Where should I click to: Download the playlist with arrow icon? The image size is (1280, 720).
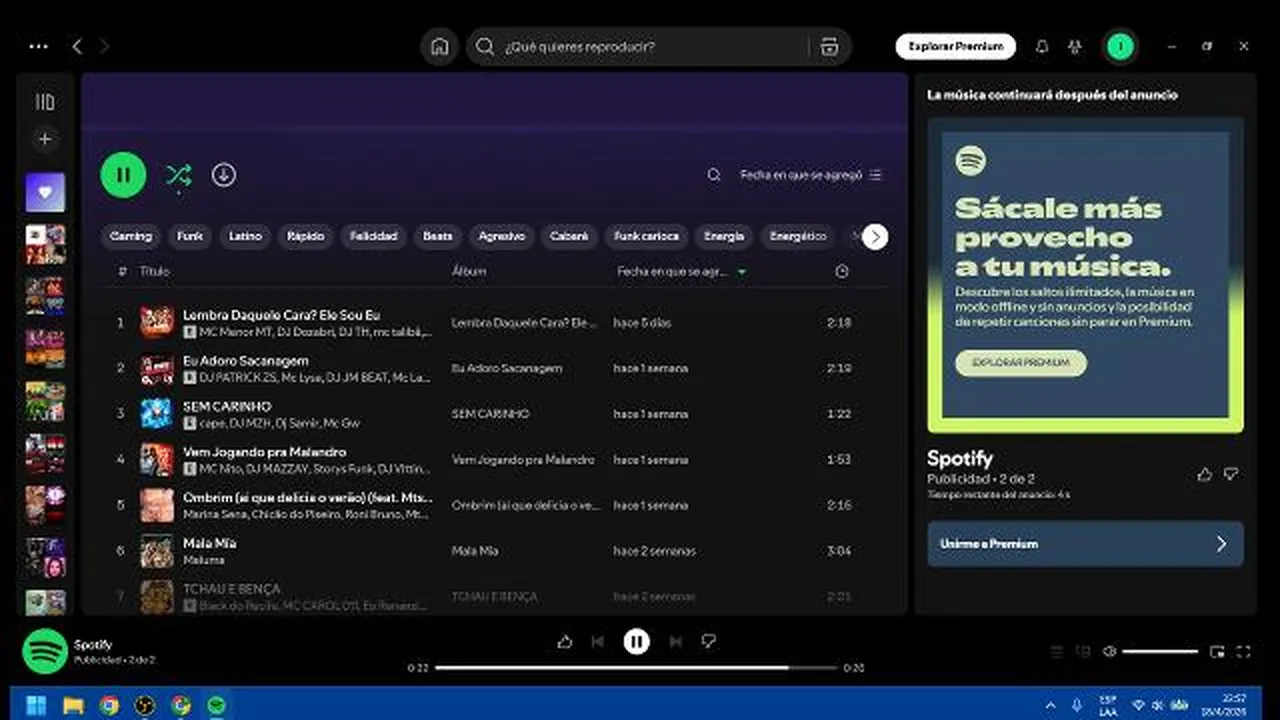[x=223, y=175]
